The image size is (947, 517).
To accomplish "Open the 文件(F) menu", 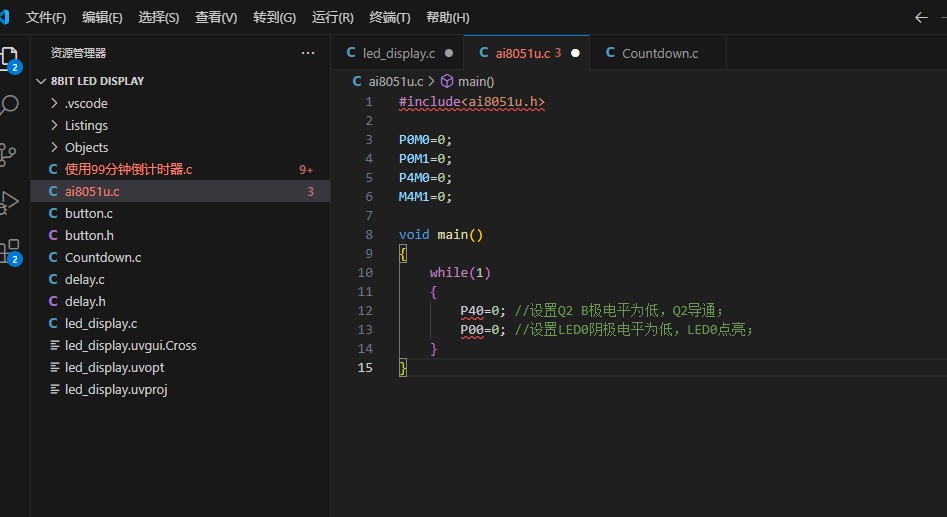I will pyautogui.click(x=46, y=18).
